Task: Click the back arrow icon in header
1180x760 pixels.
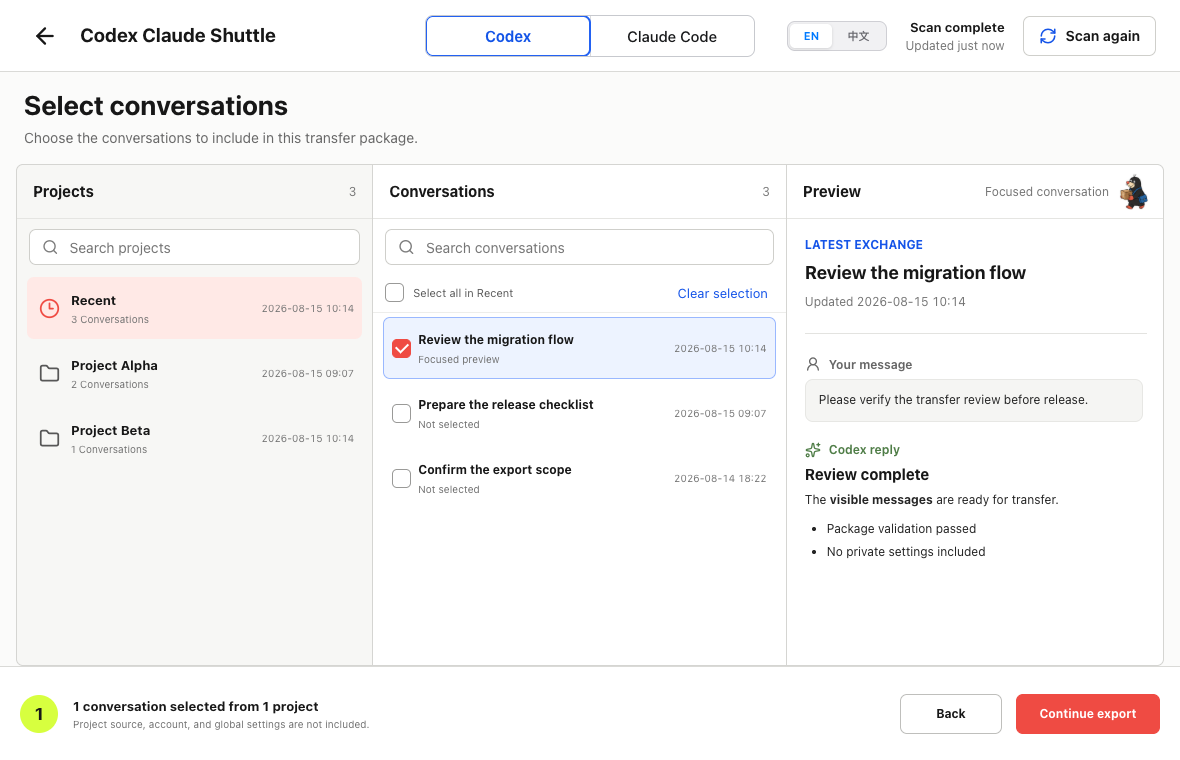Action: click(x=44, y=36)
